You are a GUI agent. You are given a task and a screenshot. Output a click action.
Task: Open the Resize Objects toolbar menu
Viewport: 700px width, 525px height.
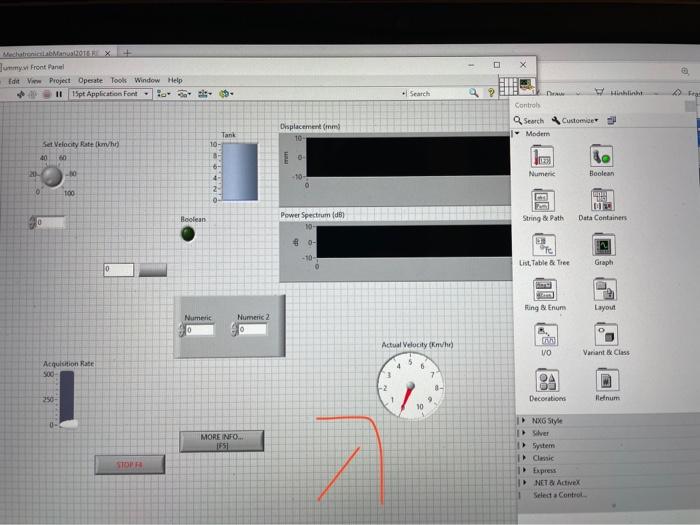tap(205, 94)
